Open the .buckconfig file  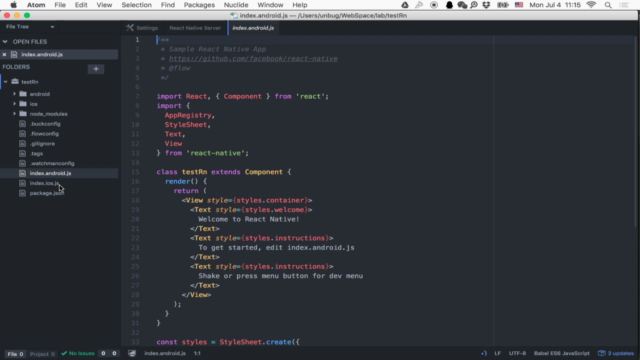pos(45,124)
